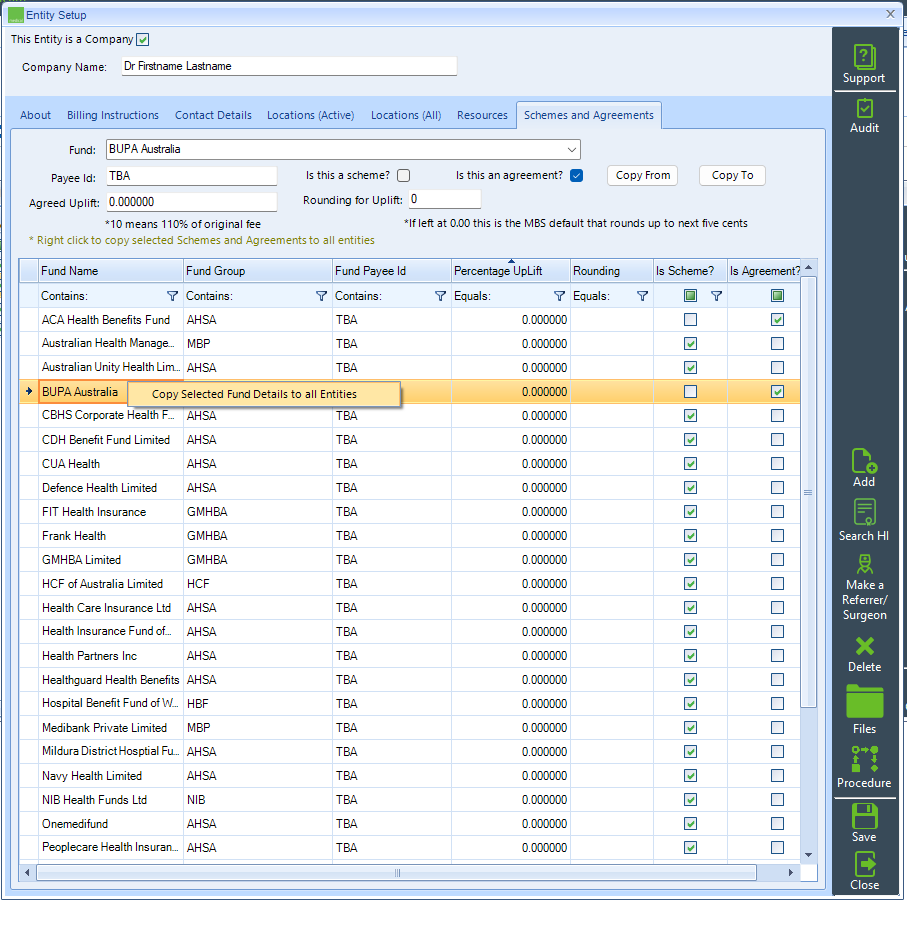The image size is (907, 941).
Task: Open Fund Group column filter icon
Action: (x=321, y=296)
